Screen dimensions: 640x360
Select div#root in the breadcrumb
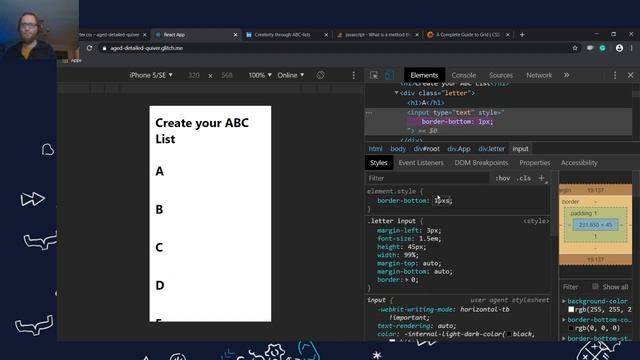pyautogui.click(x=427, y=149)
